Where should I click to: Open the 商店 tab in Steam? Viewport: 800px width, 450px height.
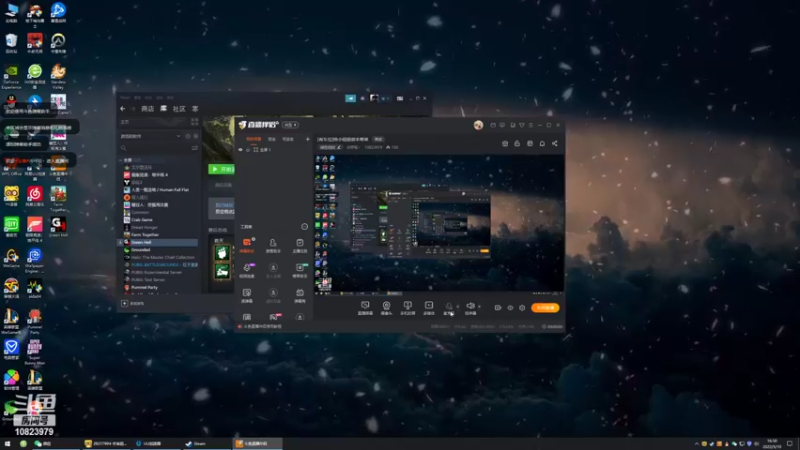click(x=147, y=109)
